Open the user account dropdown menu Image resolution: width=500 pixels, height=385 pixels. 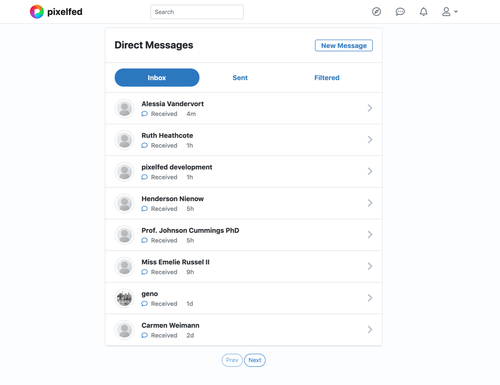pyautogui.click(x=450, y=12)
